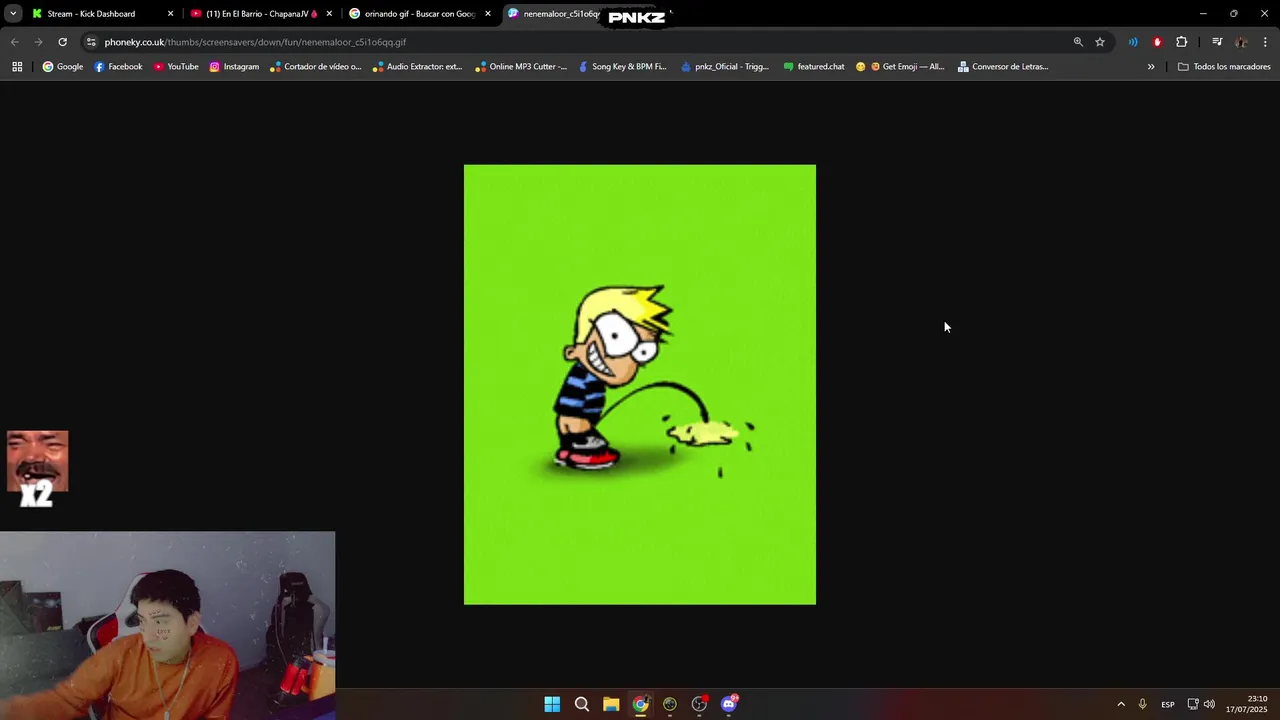Close the orinando gif search tab
This screenshot has height=720, width=1280.
click(488, 14)
